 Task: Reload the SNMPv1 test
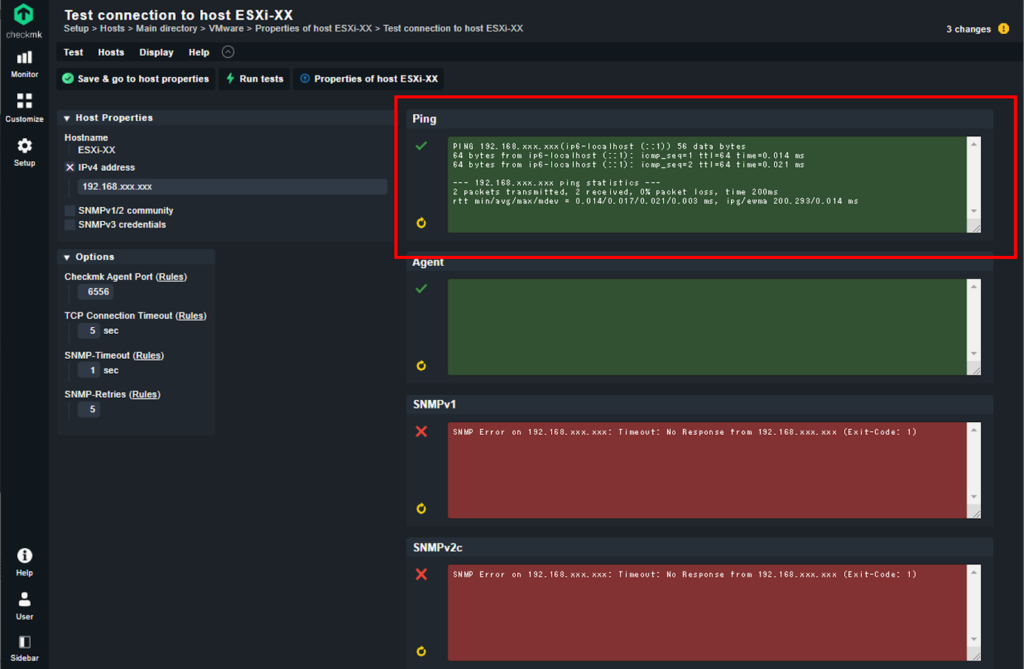click(x=421, y=508)
